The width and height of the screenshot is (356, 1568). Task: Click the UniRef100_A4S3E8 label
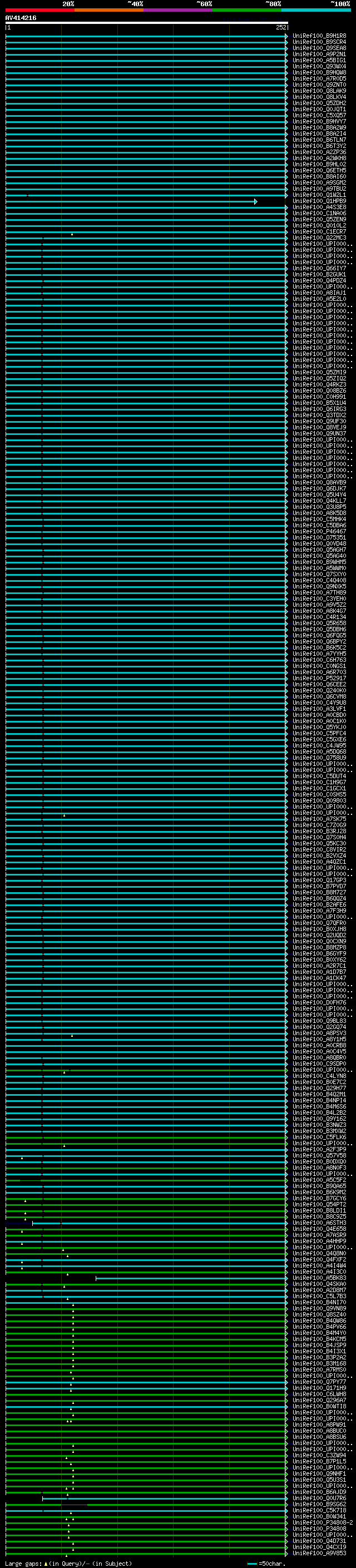[x=319, y=207]
